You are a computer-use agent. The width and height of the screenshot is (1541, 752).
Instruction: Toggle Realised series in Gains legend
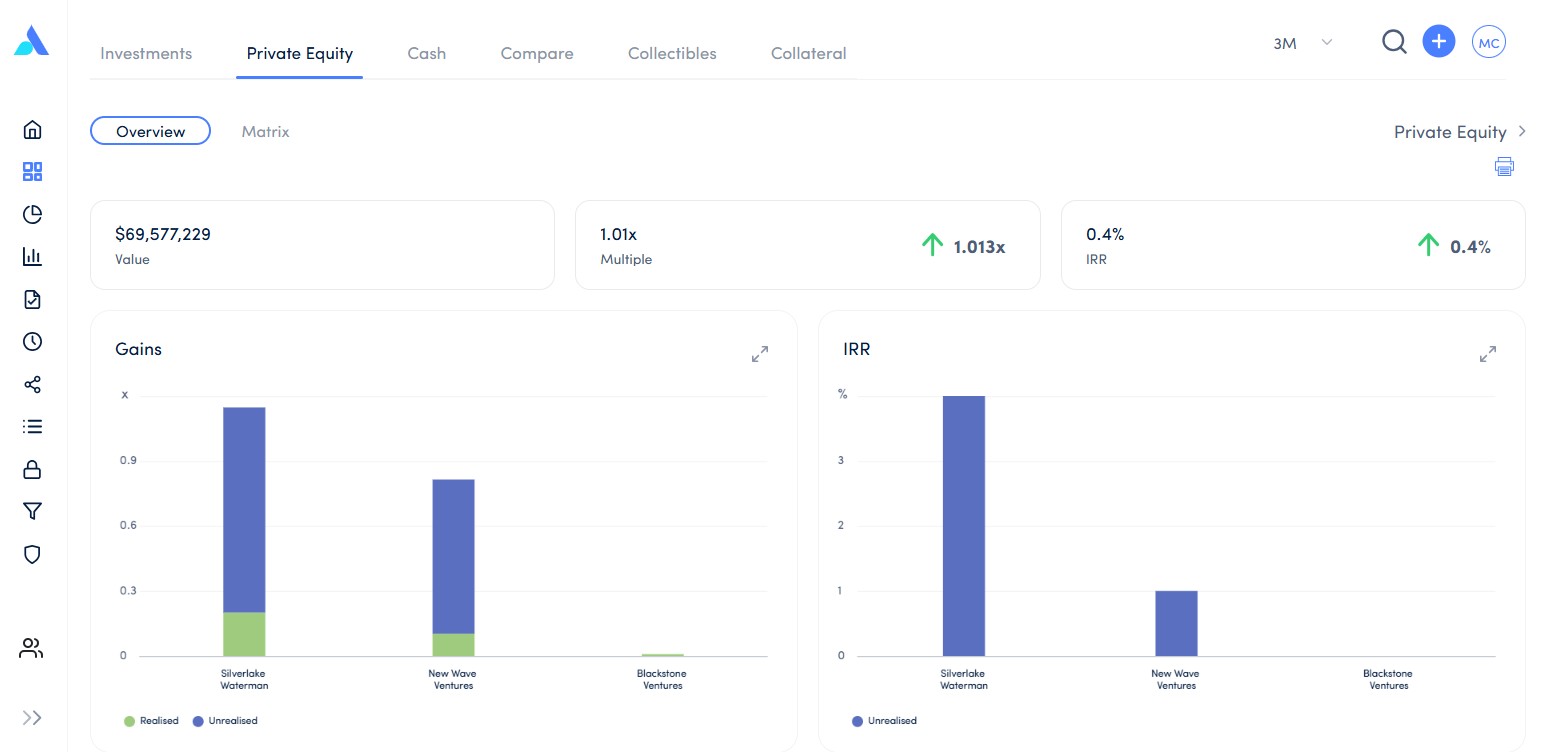[151, 720]
